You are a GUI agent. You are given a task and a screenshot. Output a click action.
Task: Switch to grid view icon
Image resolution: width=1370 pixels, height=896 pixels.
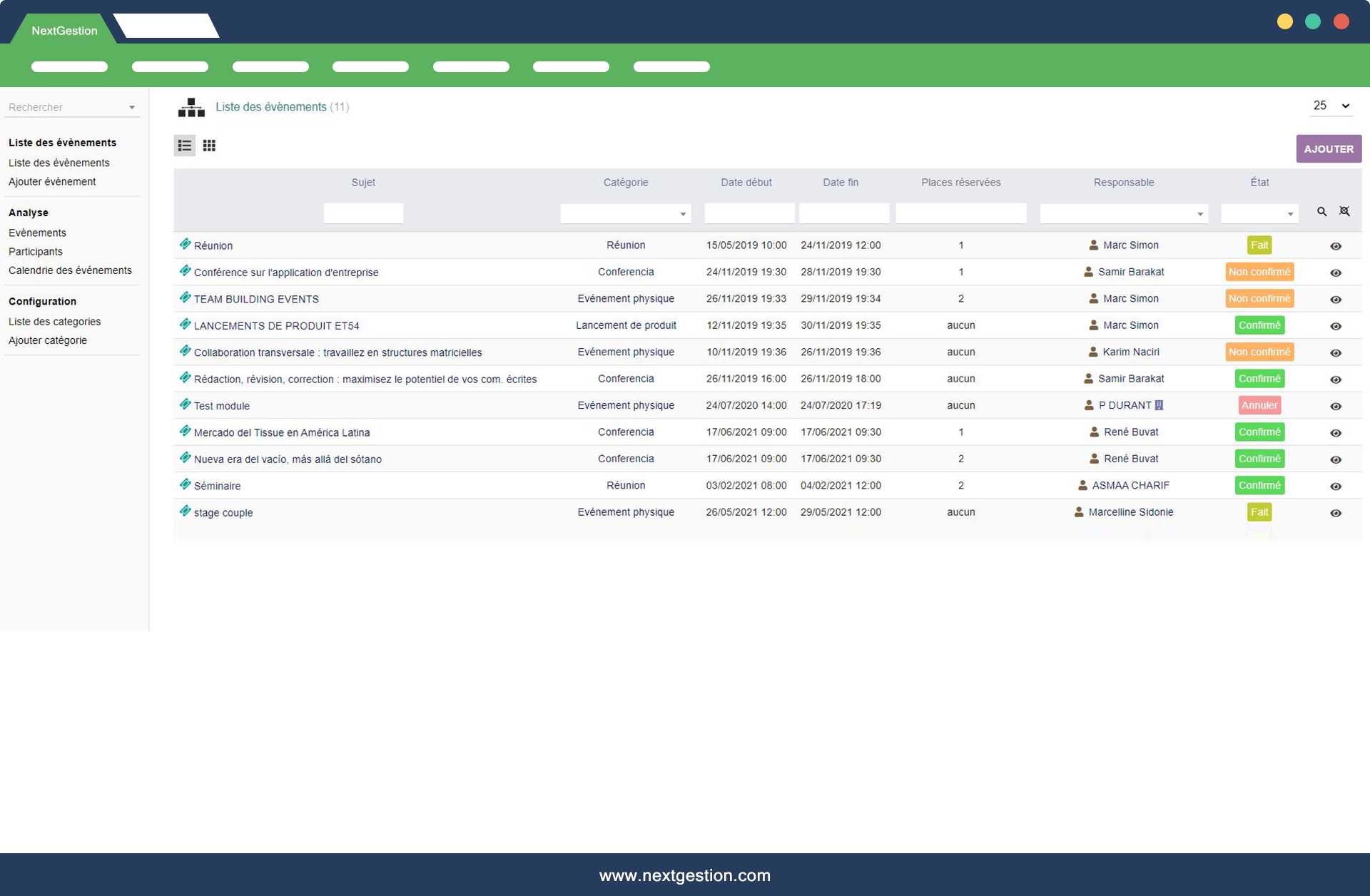coord(209,146)
